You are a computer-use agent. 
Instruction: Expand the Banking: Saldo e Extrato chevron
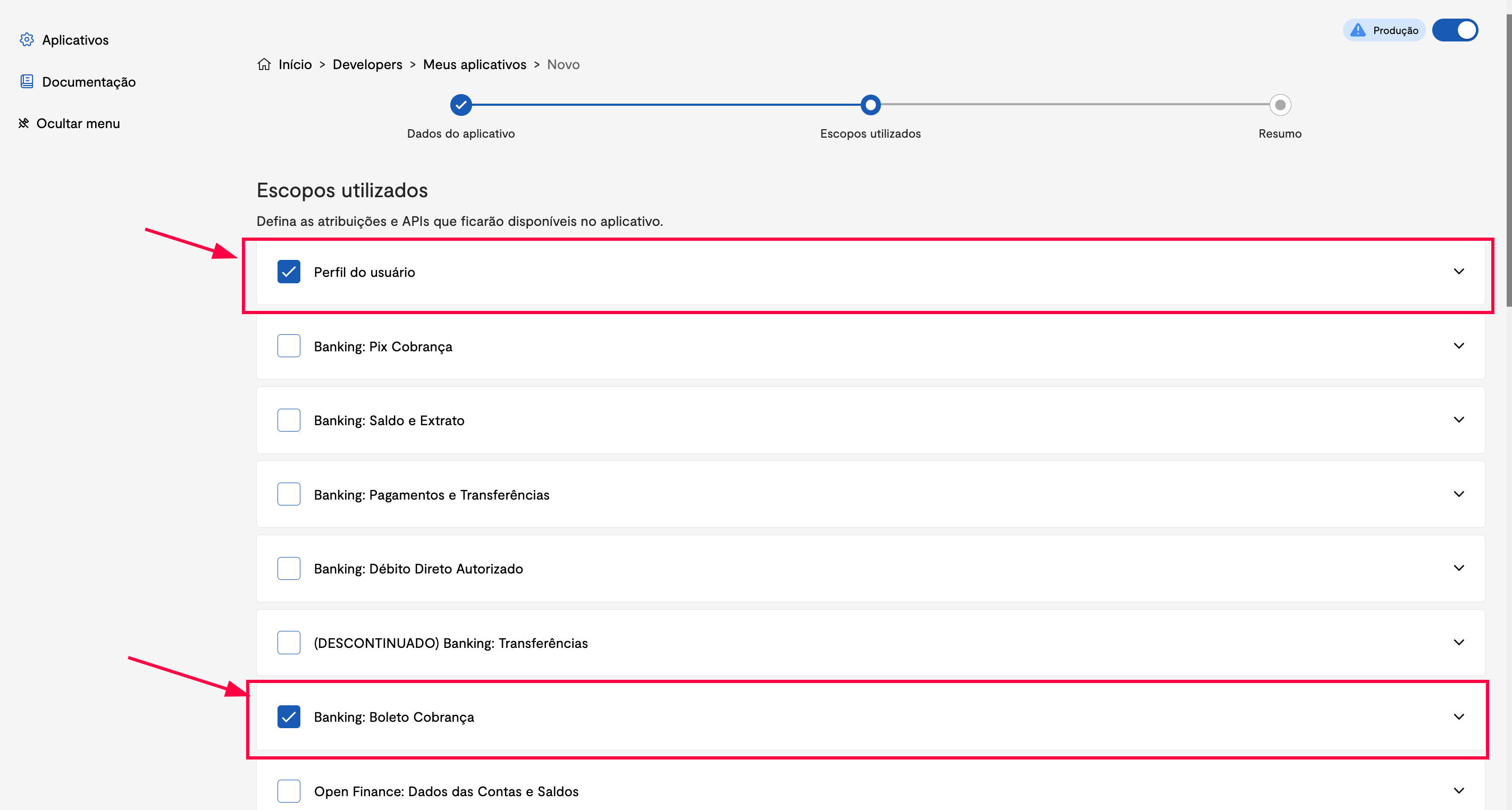point(1459,420)
